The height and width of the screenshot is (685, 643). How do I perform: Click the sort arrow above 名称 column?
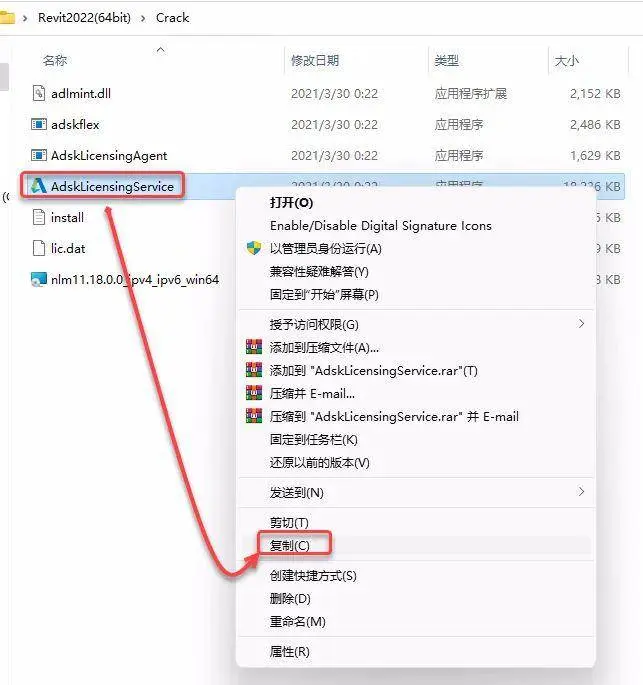coord(160,50)
